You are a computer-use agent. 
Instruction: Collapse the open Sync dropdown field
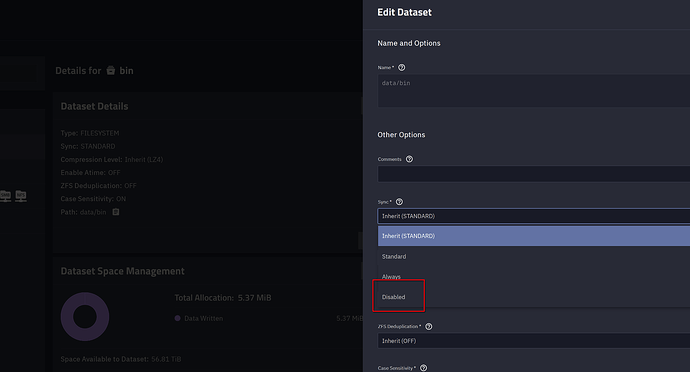tap(534, 216)
